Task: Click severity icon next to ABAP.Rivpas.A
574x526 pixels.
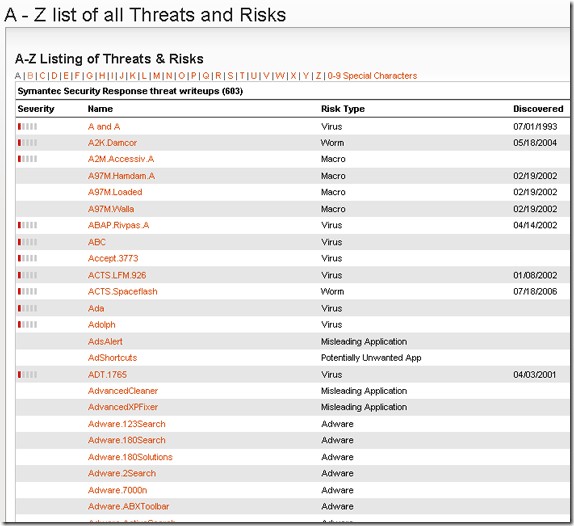Action: coord(27,225)
